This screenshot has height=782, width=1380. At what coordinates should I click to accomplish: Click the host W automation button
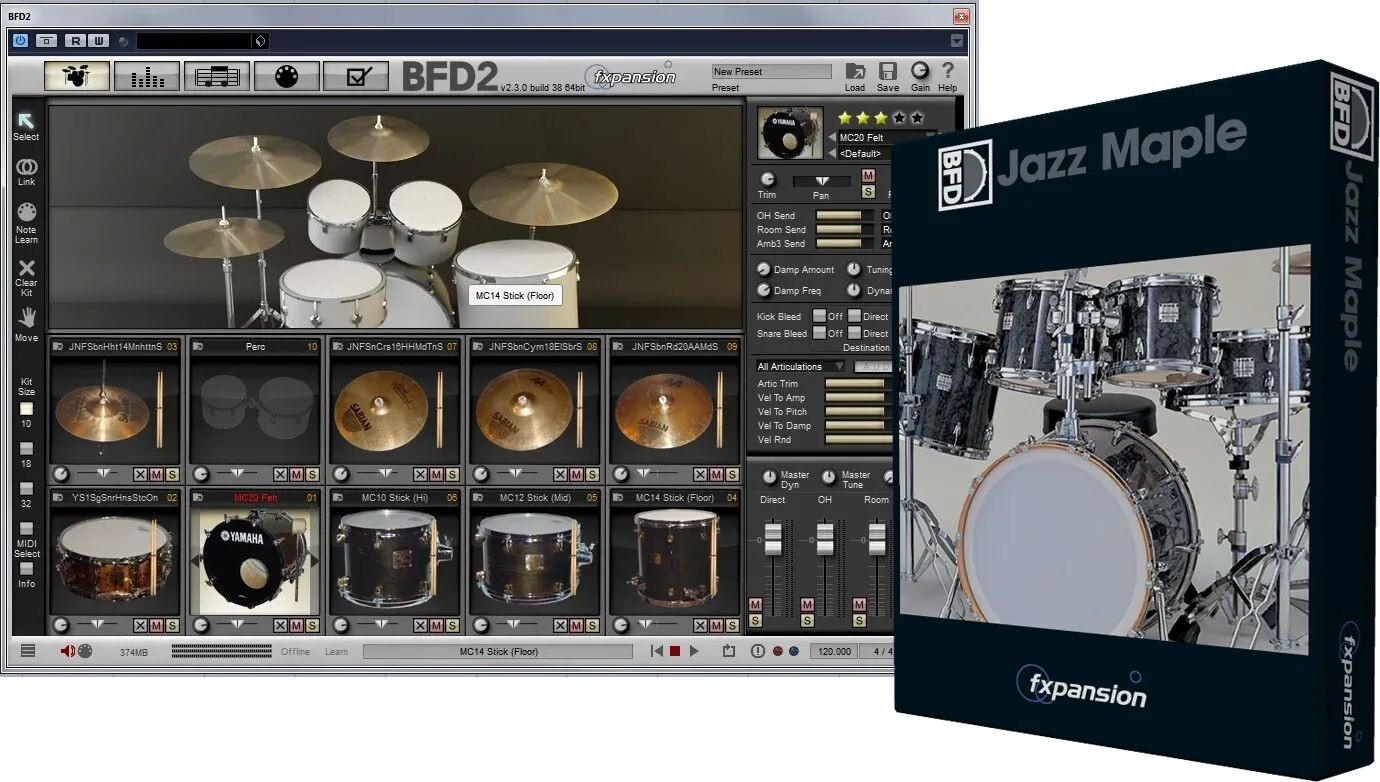pos(98,41)
